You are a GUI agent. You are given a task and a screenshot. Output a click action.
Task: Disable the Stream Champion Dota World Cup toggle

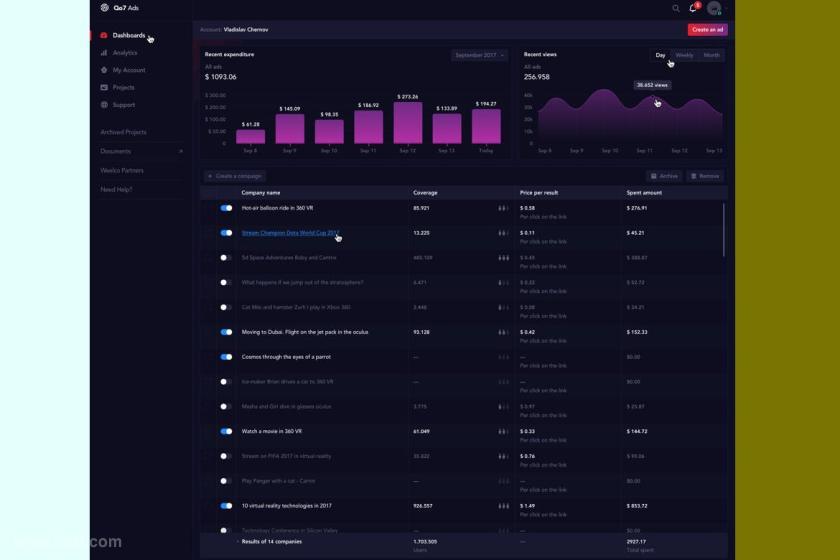[226, 233]
